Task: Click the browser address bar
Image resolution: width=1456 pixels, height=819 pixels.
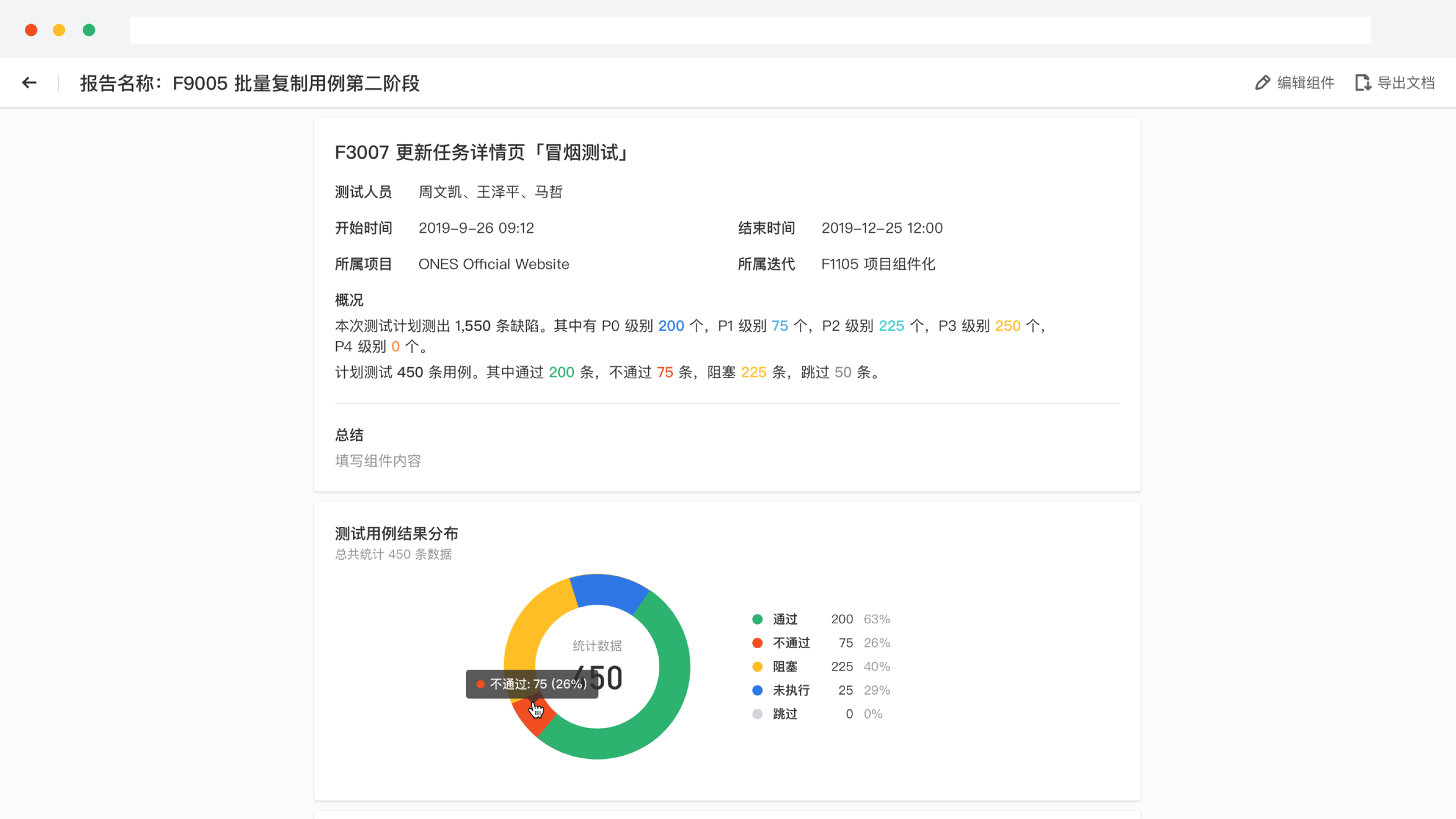Action: tap(750, 30)
